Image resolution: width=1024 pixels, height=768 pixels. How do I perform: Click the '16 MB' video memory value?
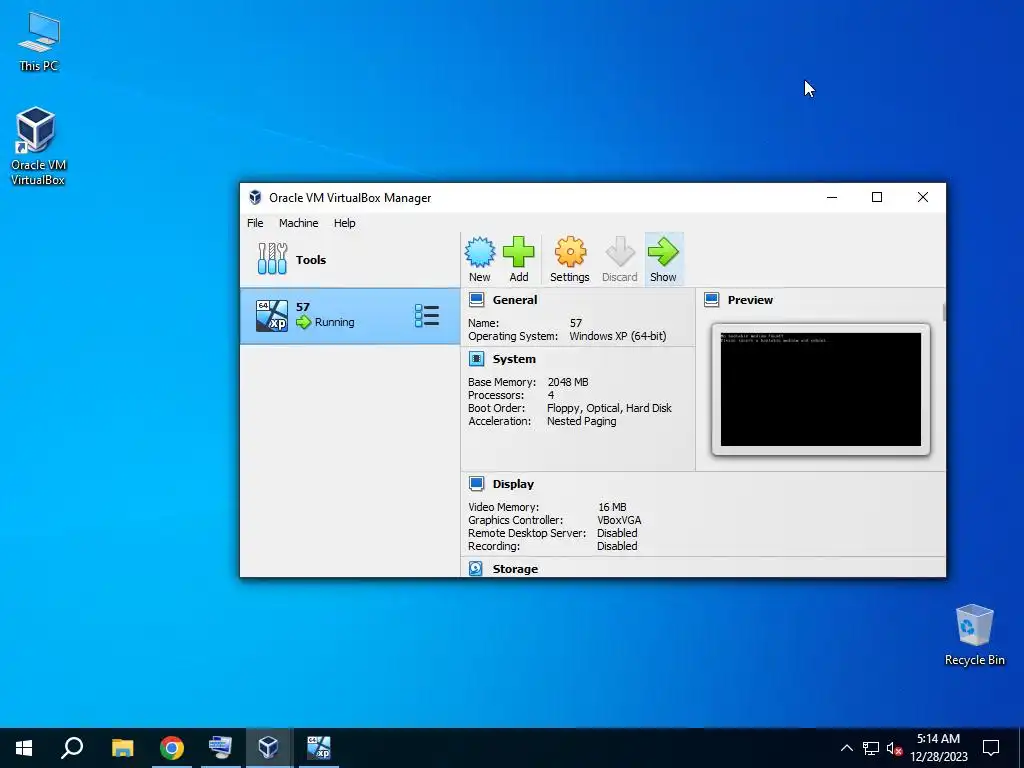tap(612, 507)
